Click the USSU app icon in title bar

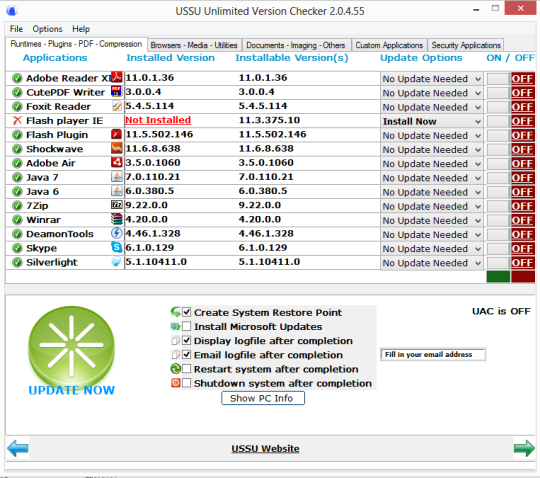click(x=11, y=11)
